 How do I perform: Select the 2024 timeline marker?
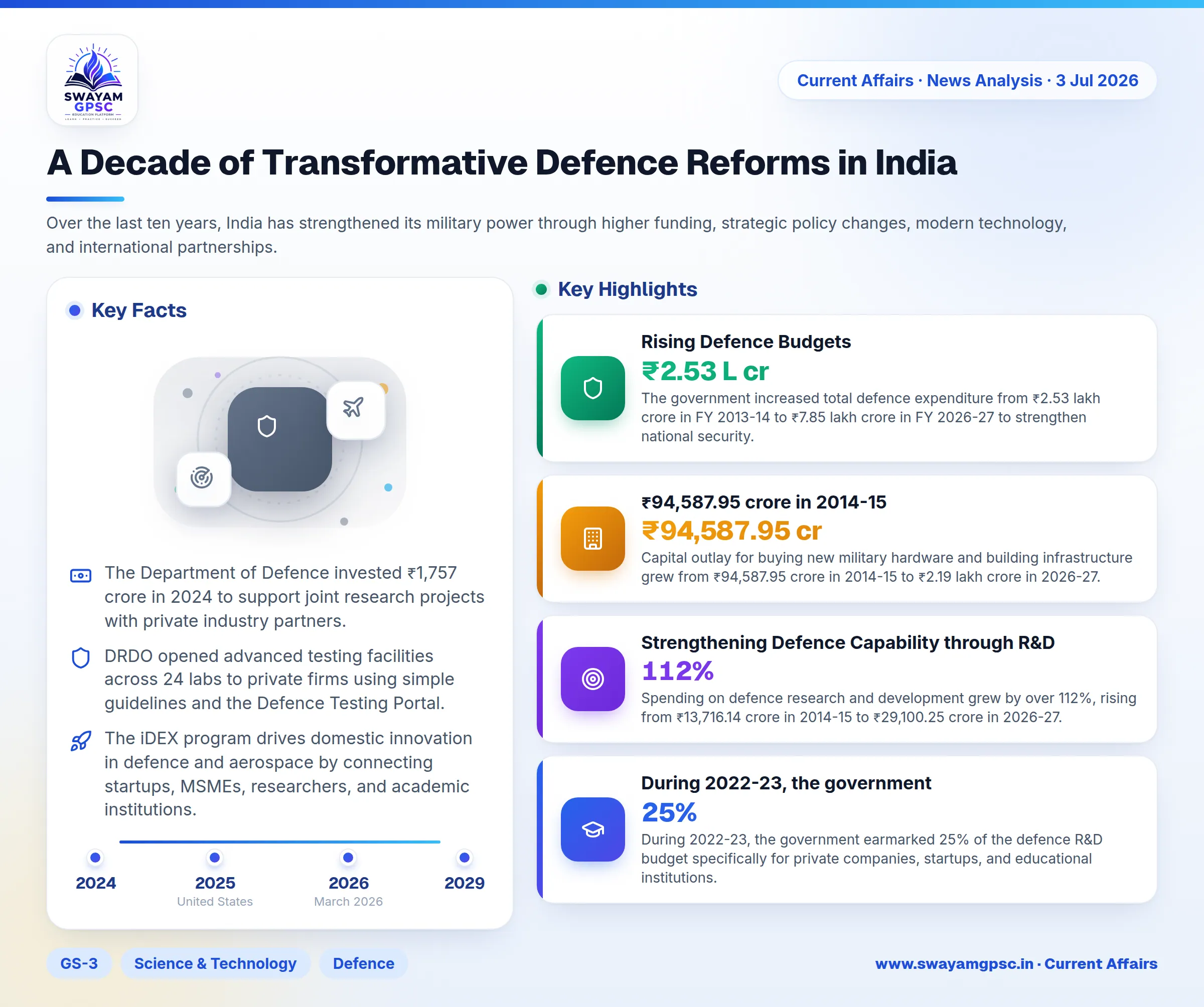click(96, 858)
